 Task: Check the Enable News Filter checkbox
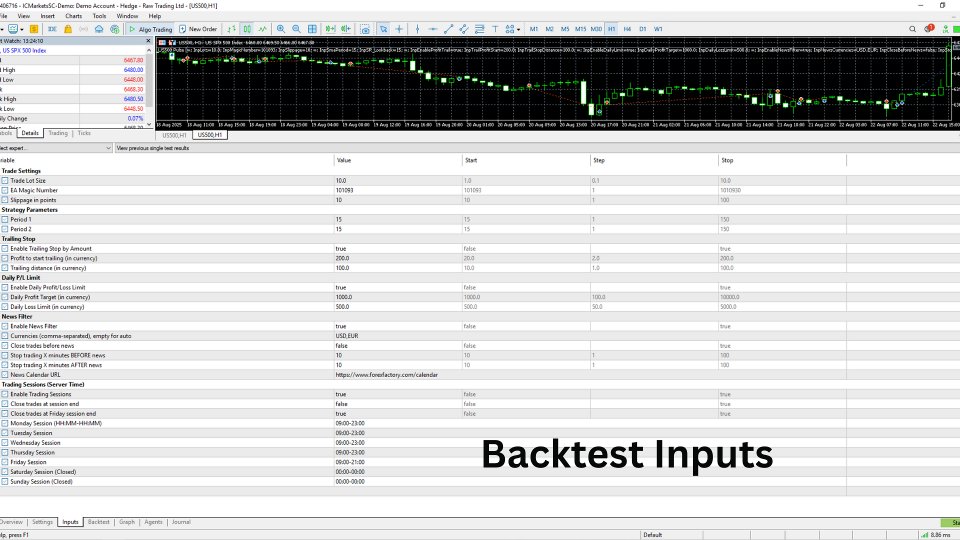5,326
